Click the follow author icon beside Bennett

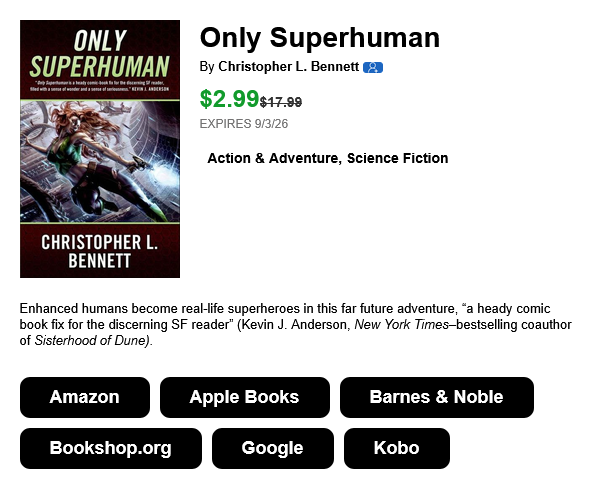pyautogui.click(x=373, y=67)
